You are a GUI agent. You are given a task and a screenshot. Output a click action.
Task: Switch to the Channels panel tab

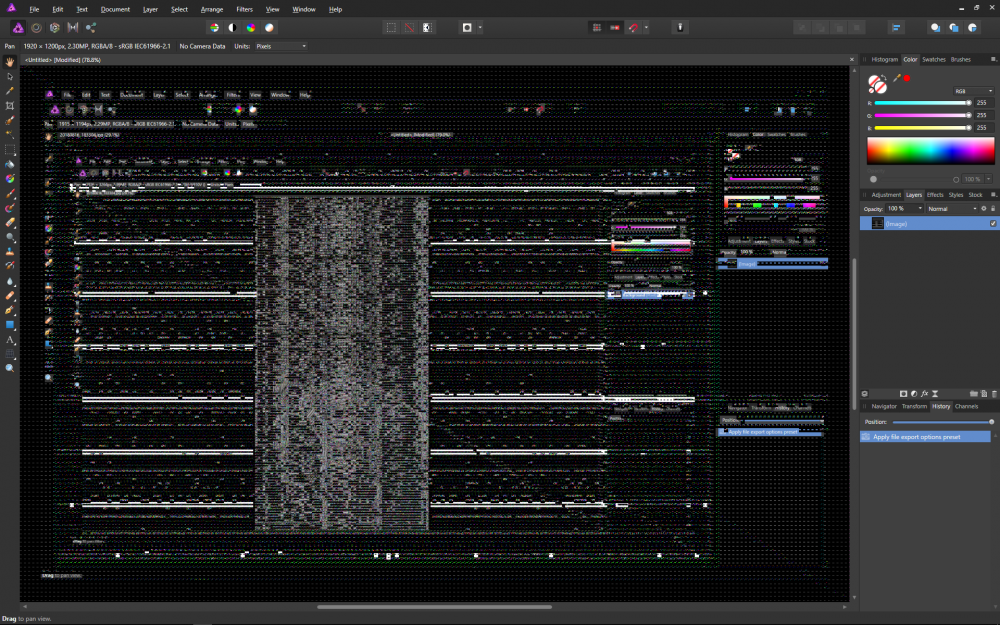coord(965,406)
